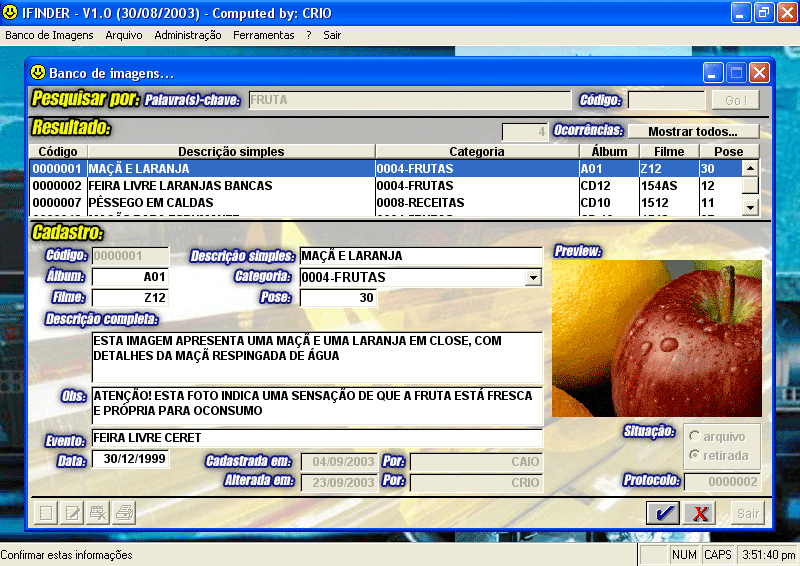The image size is (800, 566).
Task: Click the Mostrar todos... button
Action: [692, 131]
